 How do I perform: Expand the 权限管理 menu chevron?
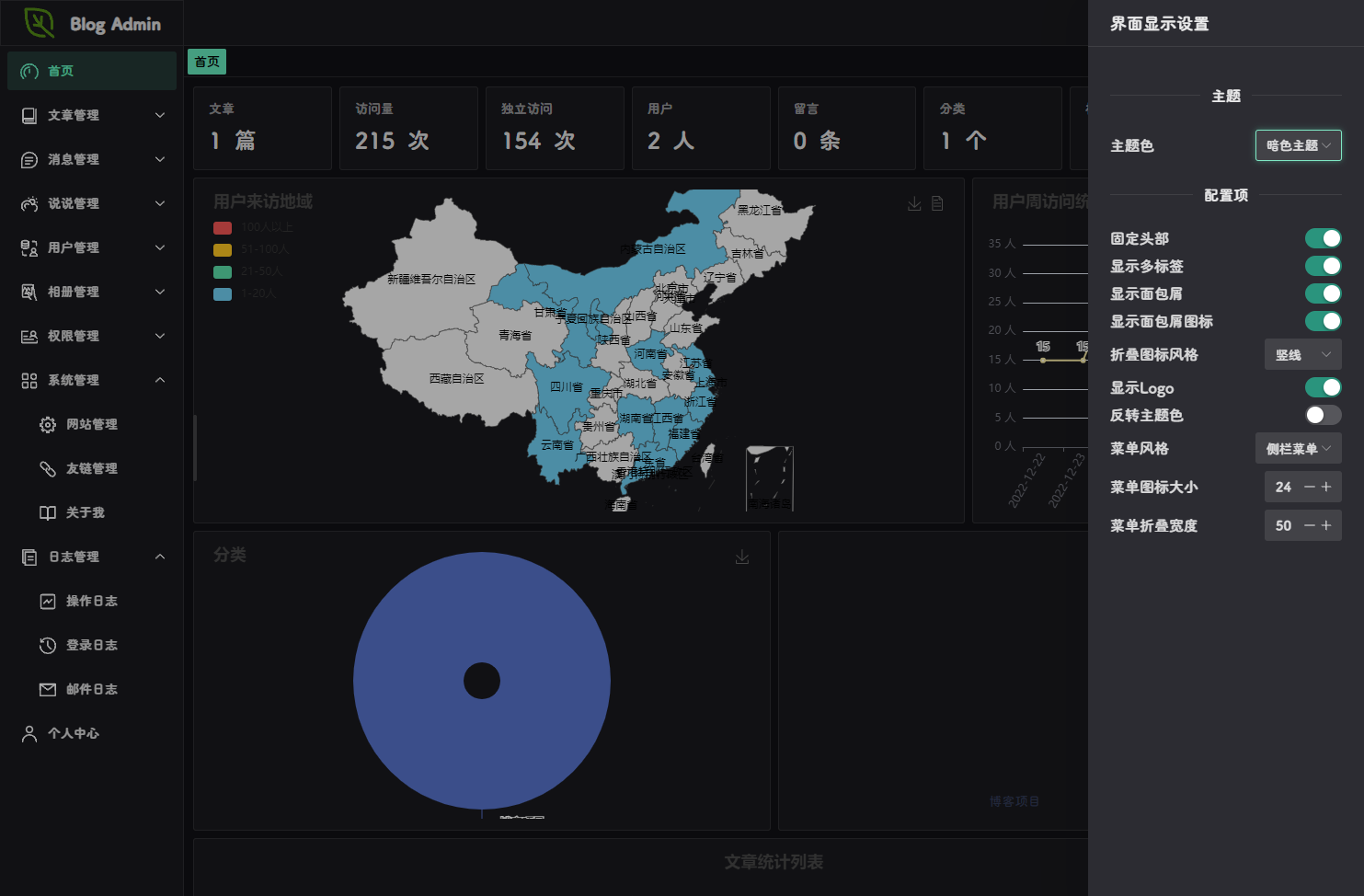pyautogui.click(x=160, y=336)
